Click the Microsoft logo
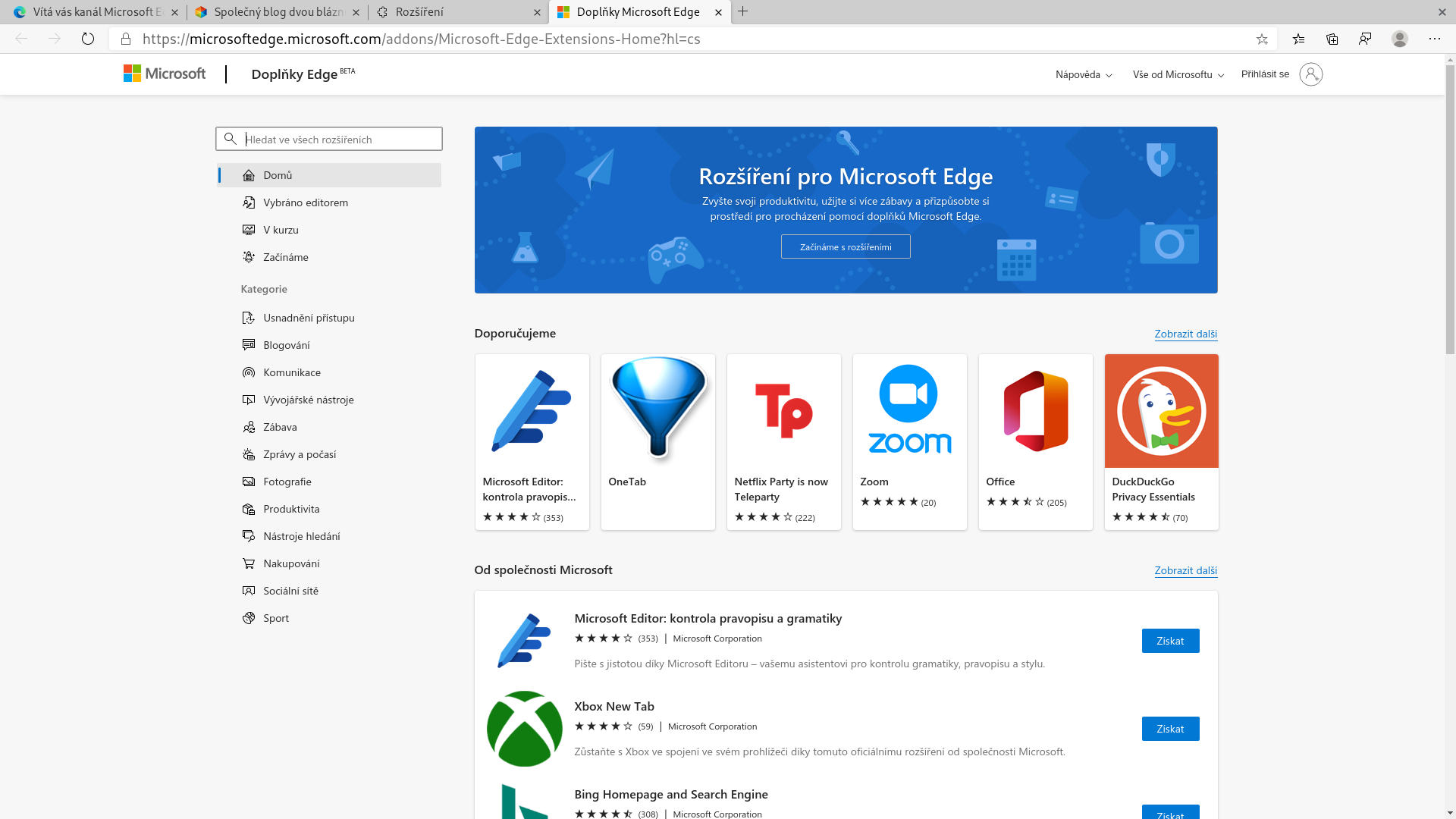This screenshot has height=819, width=1456. [165, 74]
